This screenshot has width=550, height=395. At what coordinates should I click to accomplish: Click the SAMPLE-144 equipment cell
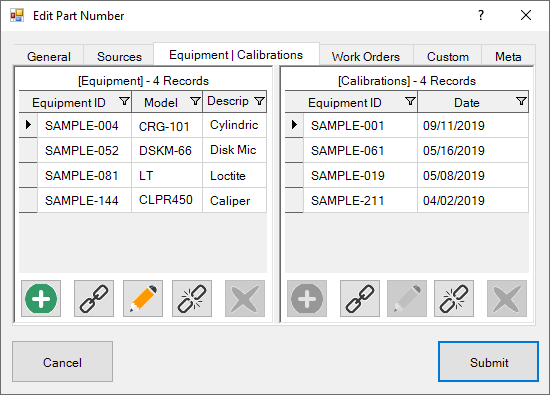point(85,200)
